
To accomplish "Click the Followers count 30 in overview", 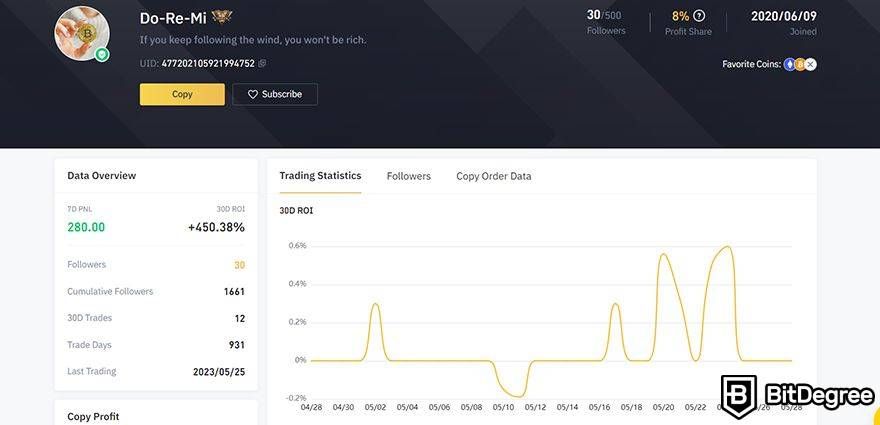I will click(x=240, y=265).
